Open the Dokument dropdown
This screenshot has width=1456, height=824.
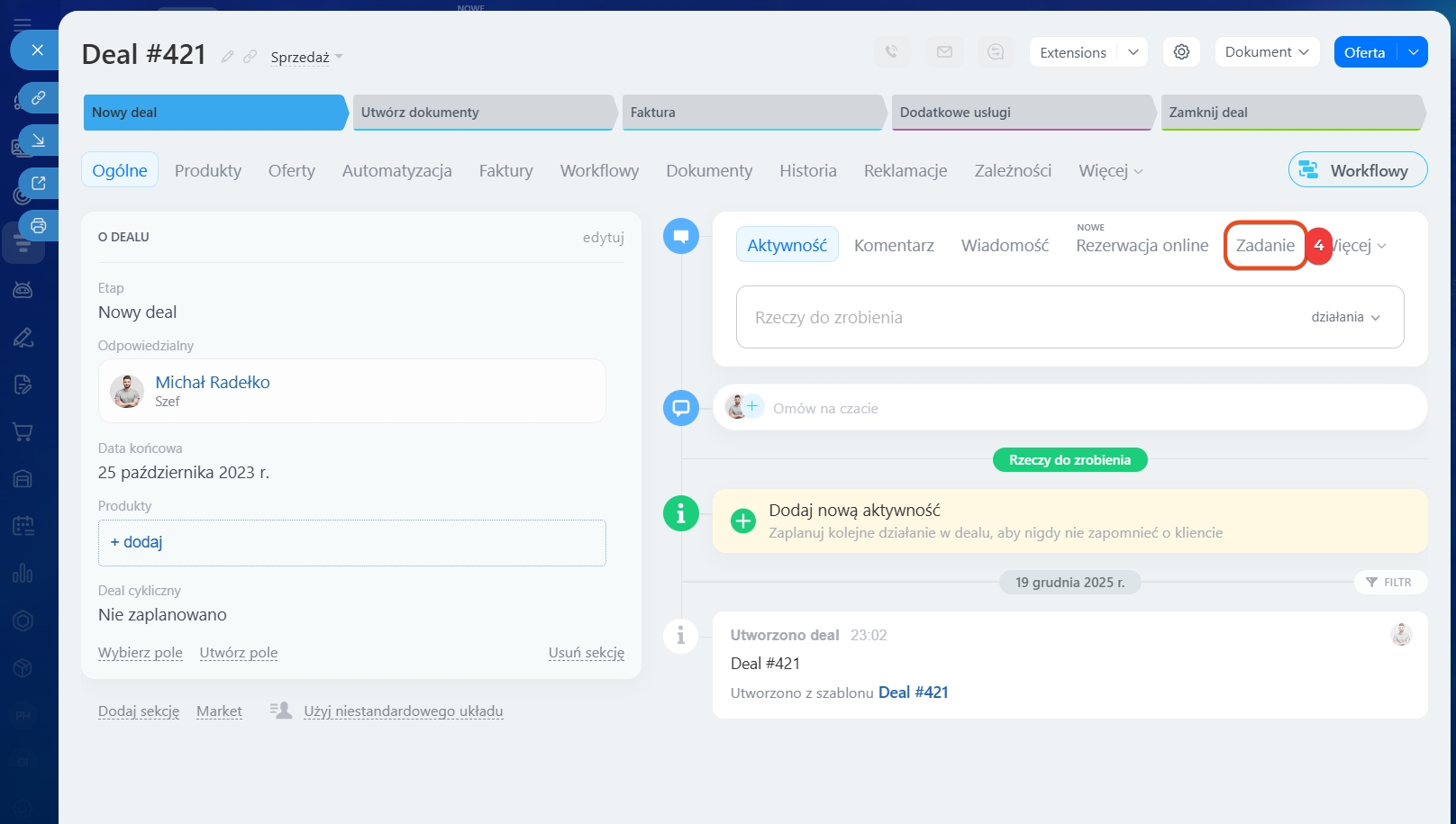coord(1266,52)
